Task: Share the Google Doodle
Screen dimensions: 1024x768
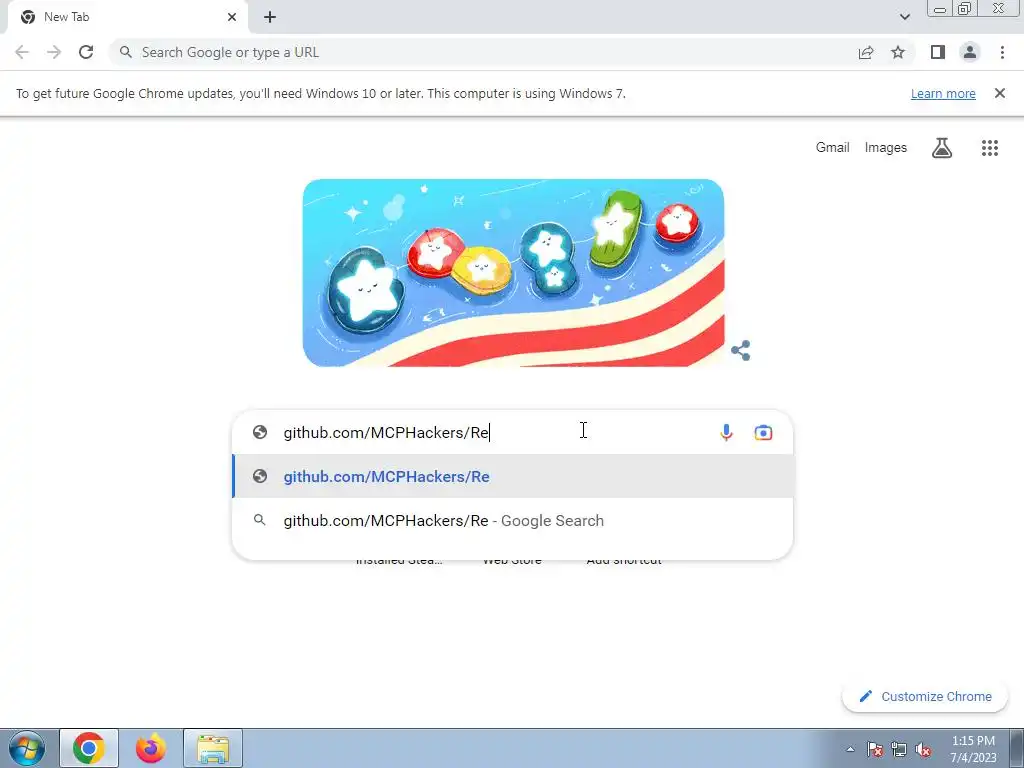Action: 741,351
